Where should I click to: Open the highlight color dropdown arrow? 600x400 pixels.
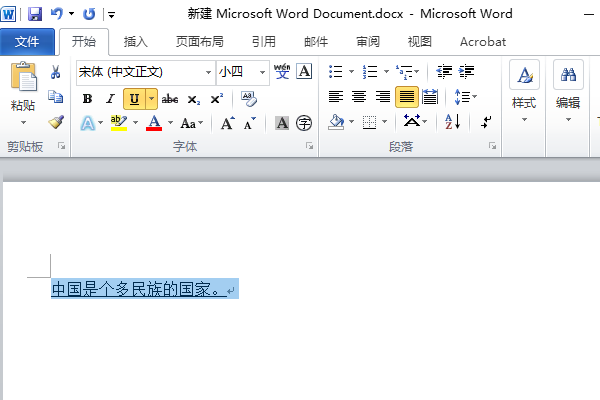pos(135,123)
